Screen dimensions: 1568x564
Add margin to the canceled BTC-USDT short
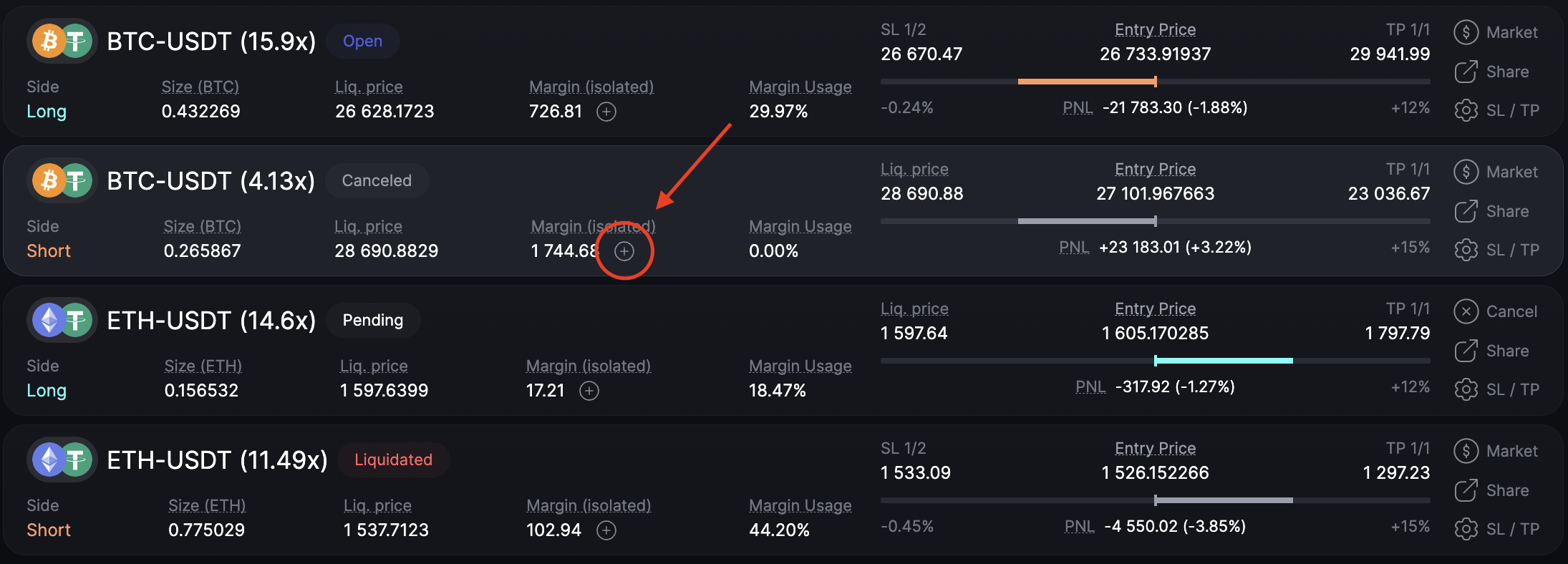pos(624,251)
